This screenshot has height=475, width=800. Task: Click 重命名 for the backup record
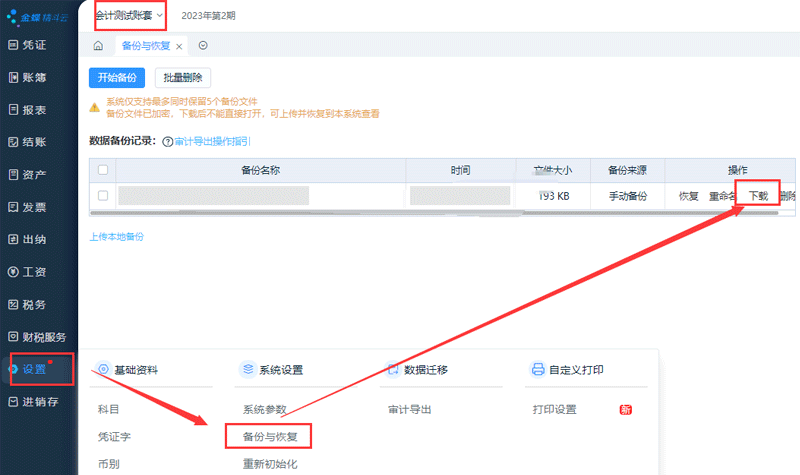722,196
